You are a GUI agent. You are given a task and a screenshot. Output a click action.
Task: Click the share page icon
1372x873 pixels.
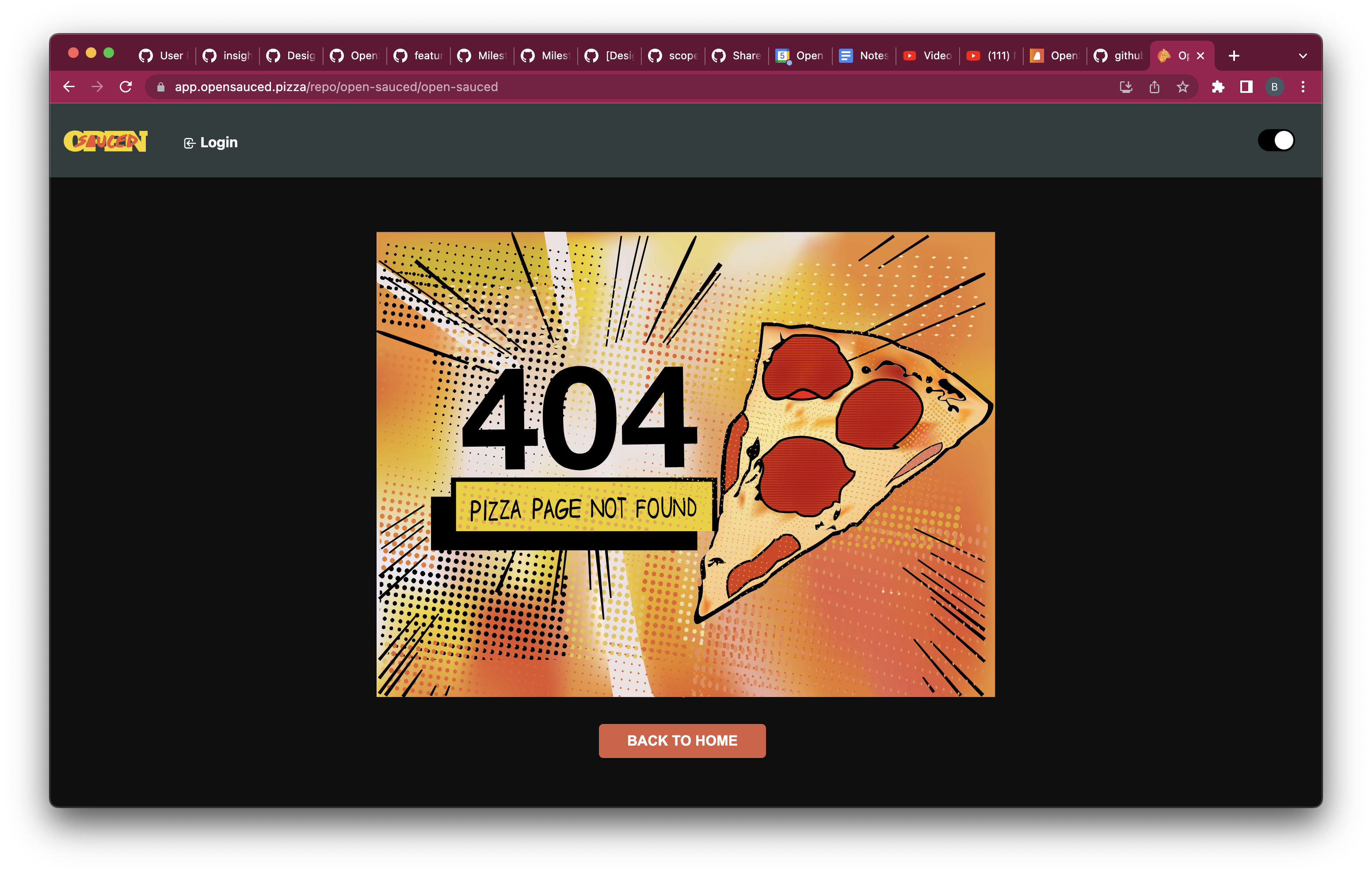[1155, 87]
